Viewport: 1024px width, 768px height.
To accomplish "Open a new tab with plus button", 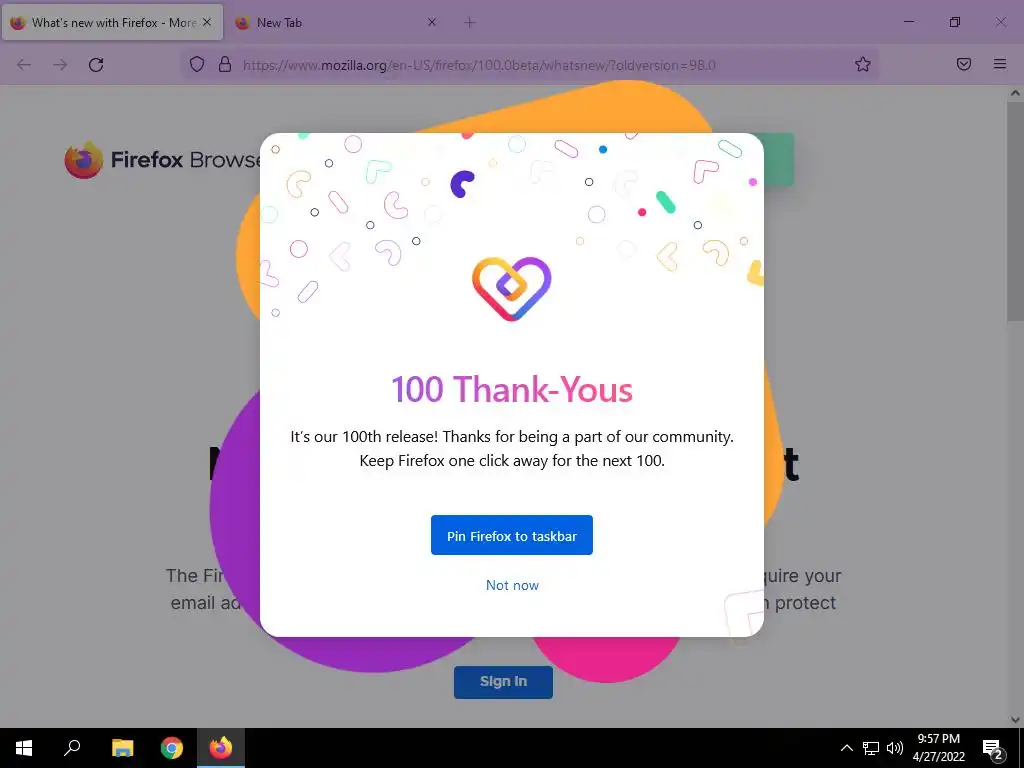I will pyautogui.click(x=470, y=22).
